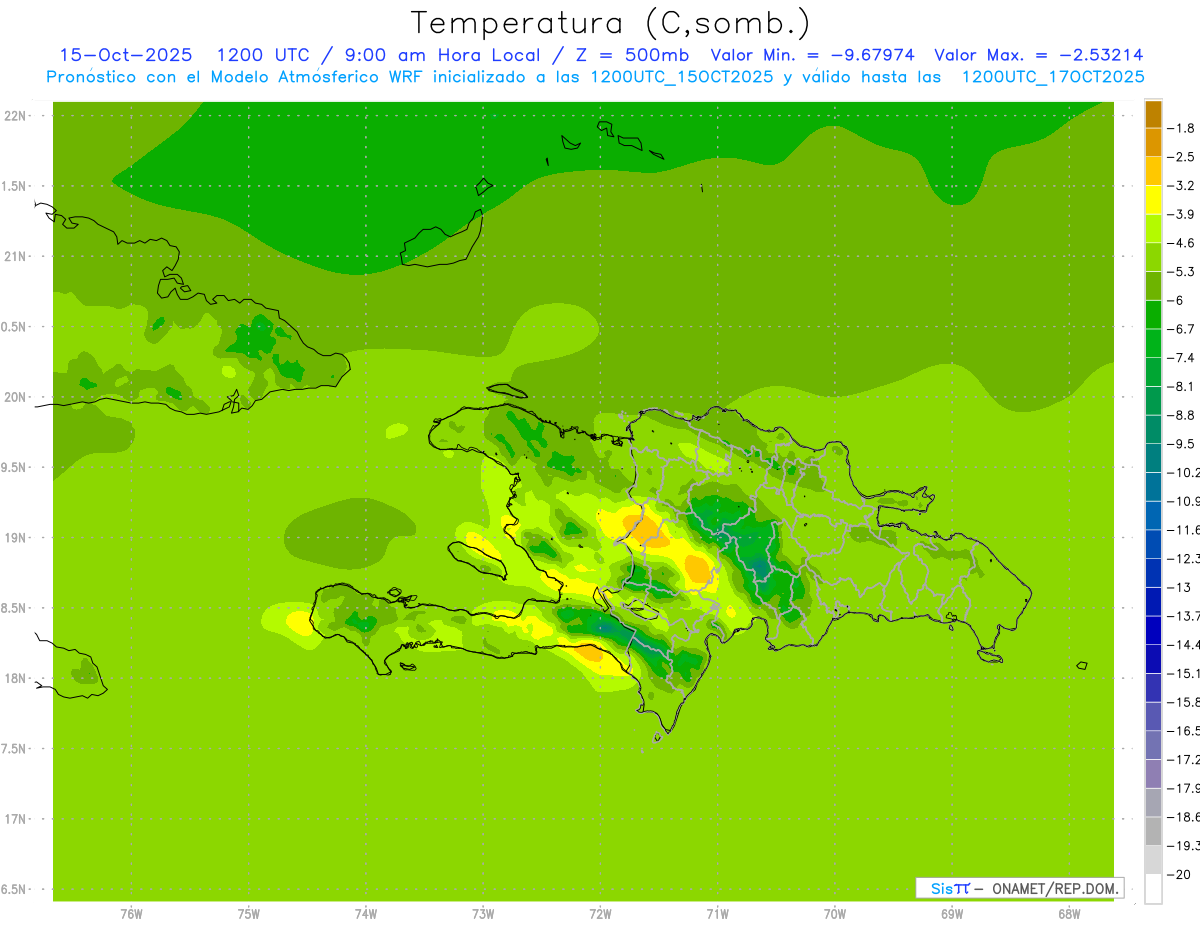Click the '17N' latitude label

17,819
